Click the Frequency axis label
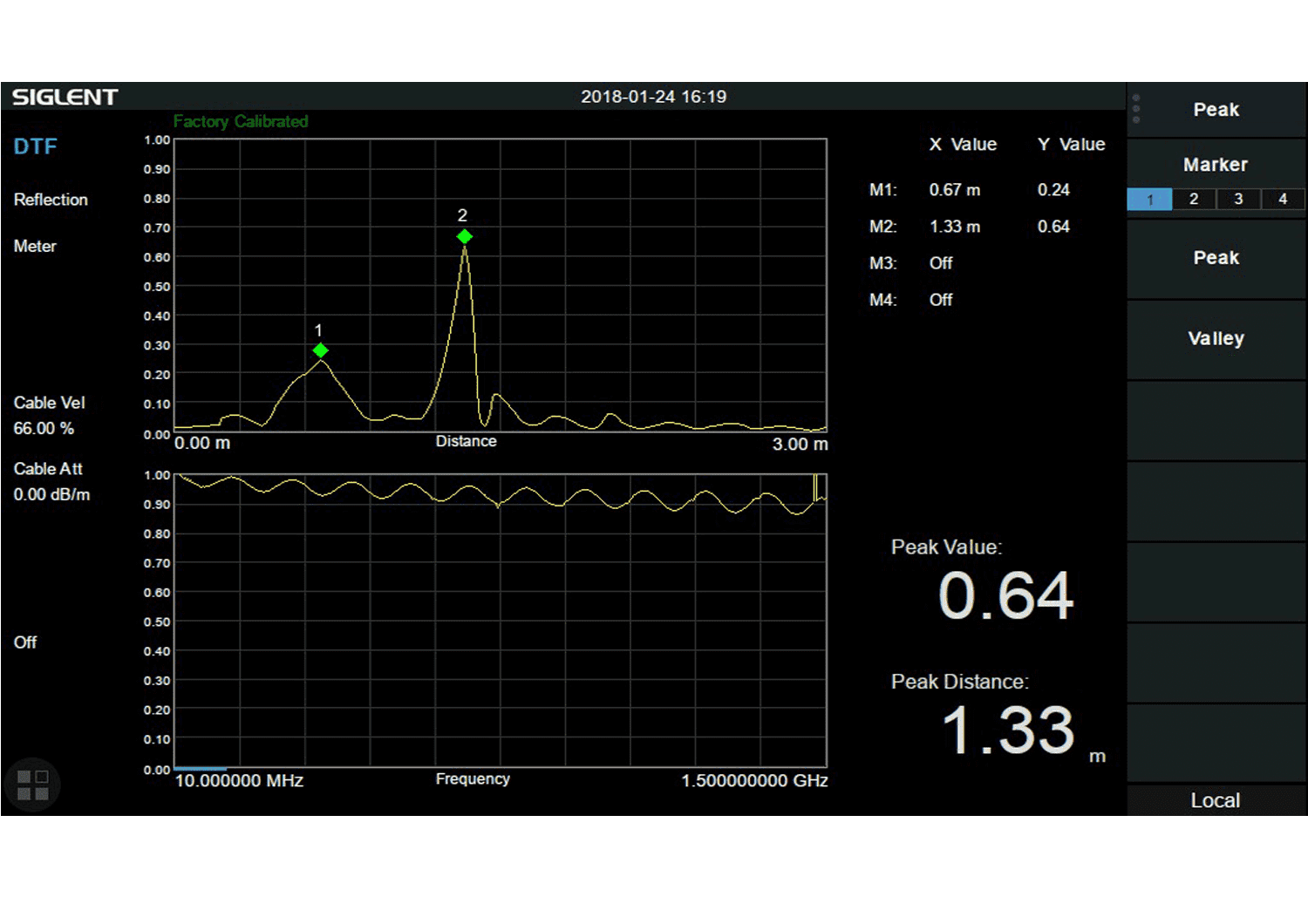 (x=473, y=779)
